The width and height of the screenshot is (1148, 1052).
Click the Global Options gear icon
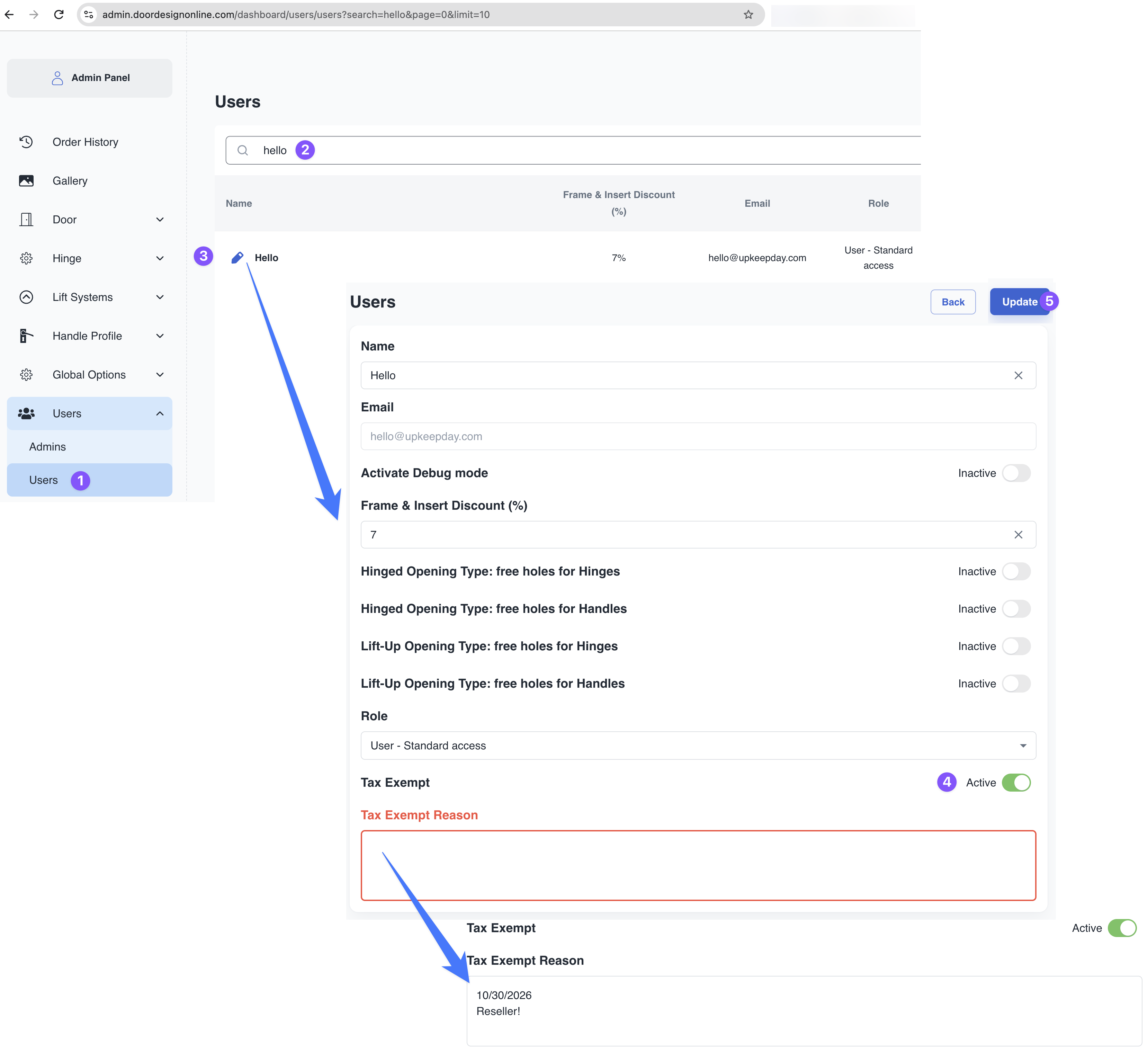(26, 374)
